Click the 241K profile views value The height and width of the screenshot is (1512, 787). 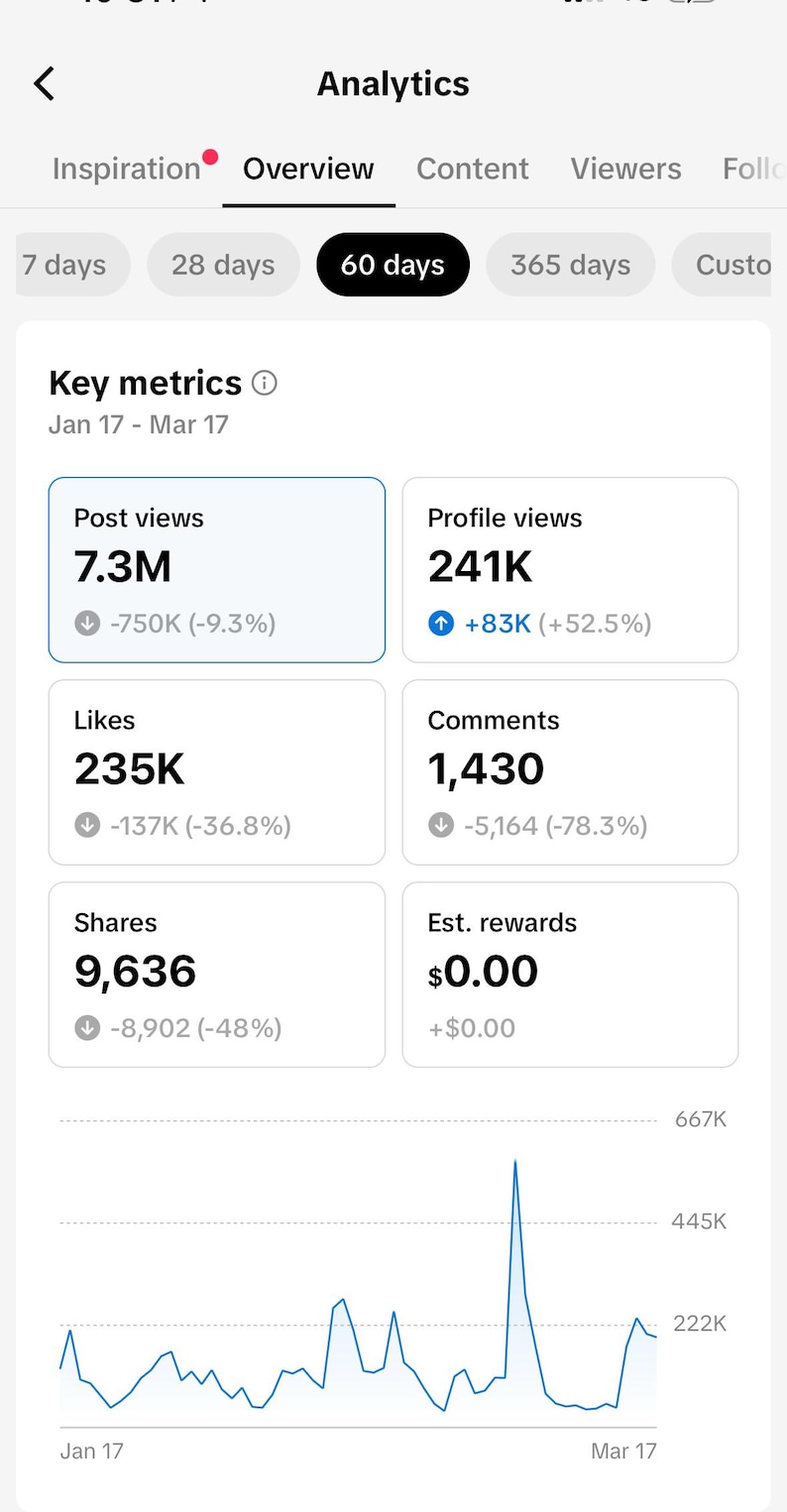coord(481,567)
